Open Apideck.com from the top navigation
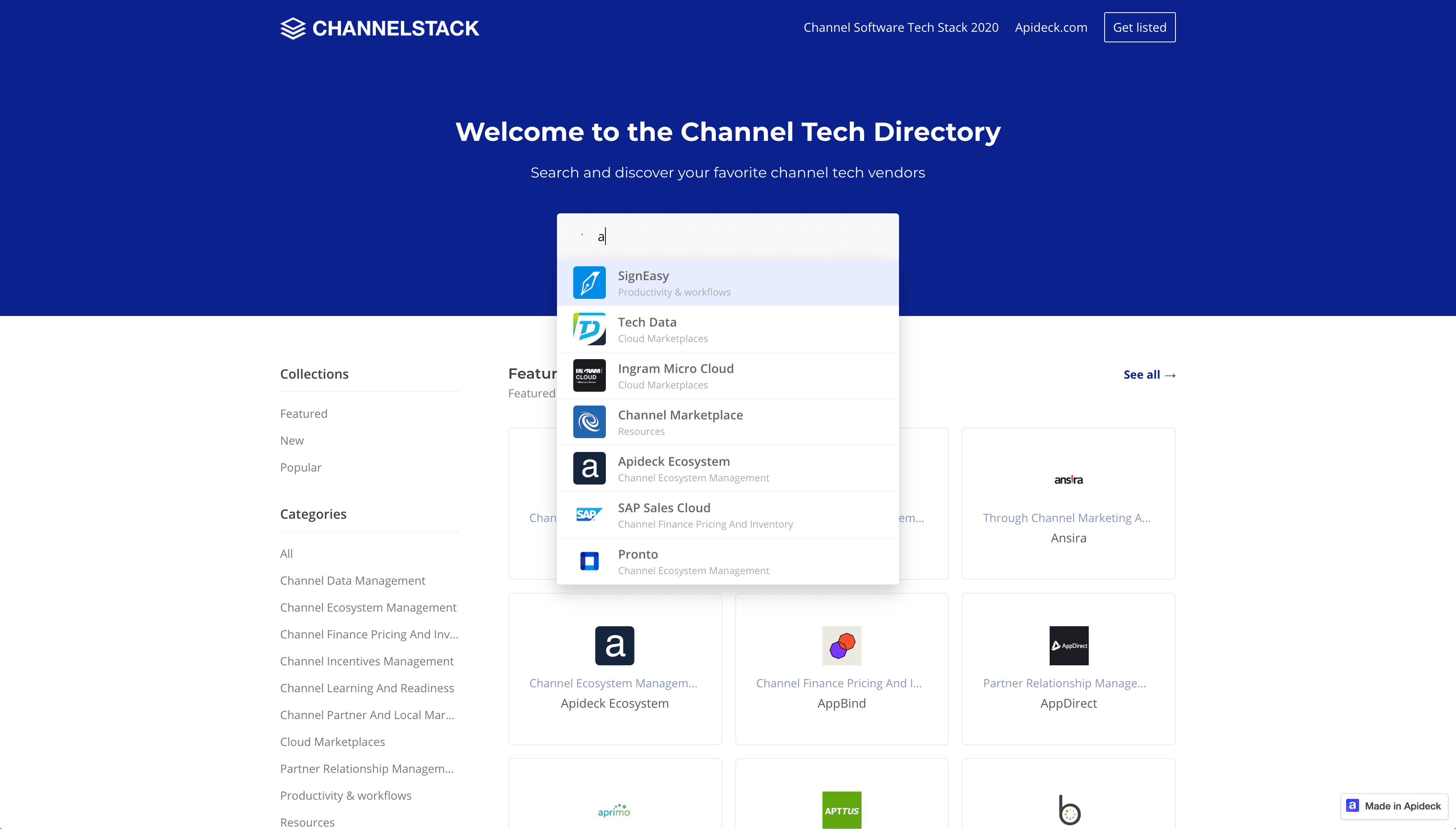This screenshot has width=1456, height=829. tap(1050, 27)
